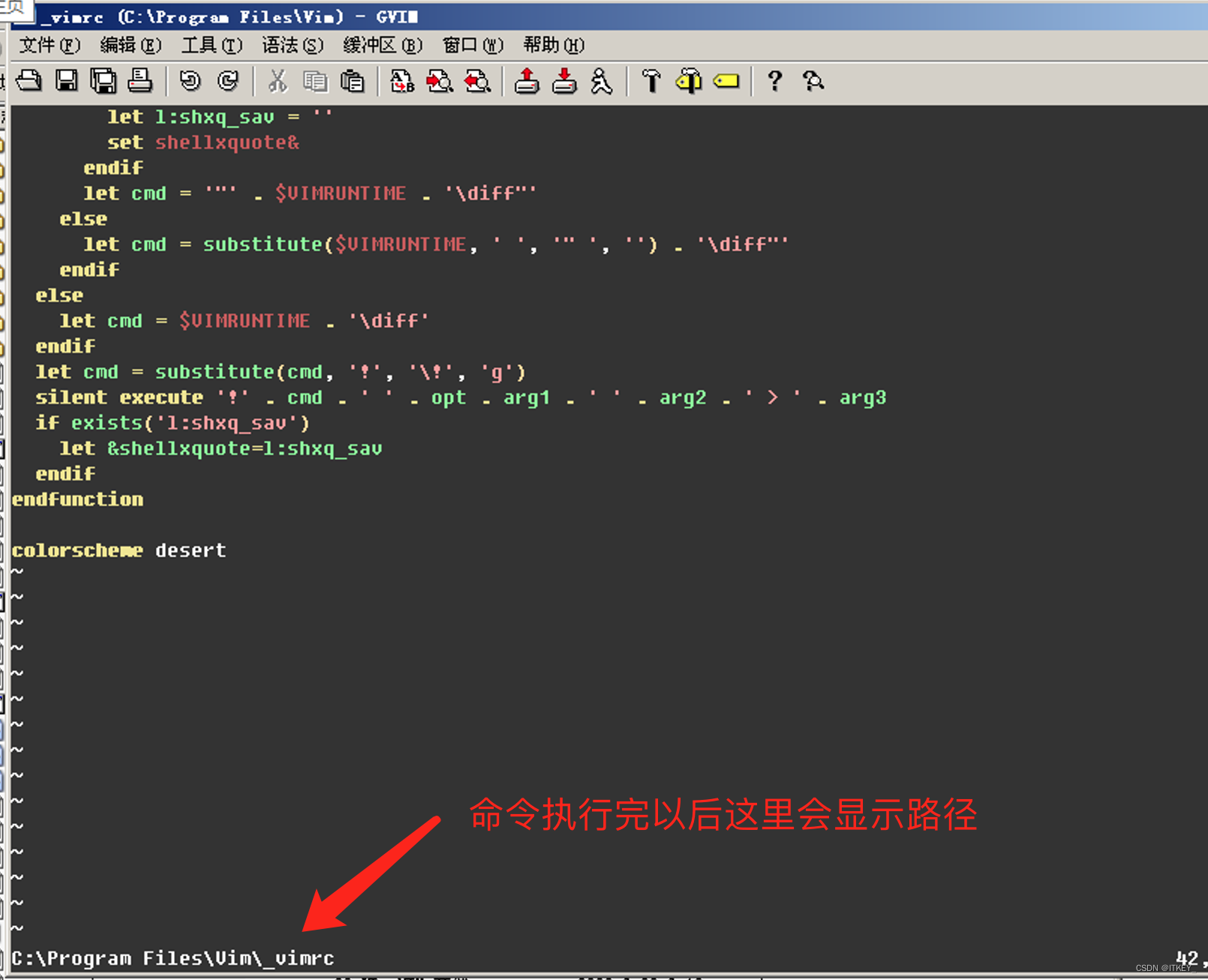Click the status line path C:\Program Files\Vim\_vimrc
This screenshot has width=1208, height=980.
point(173,958)
